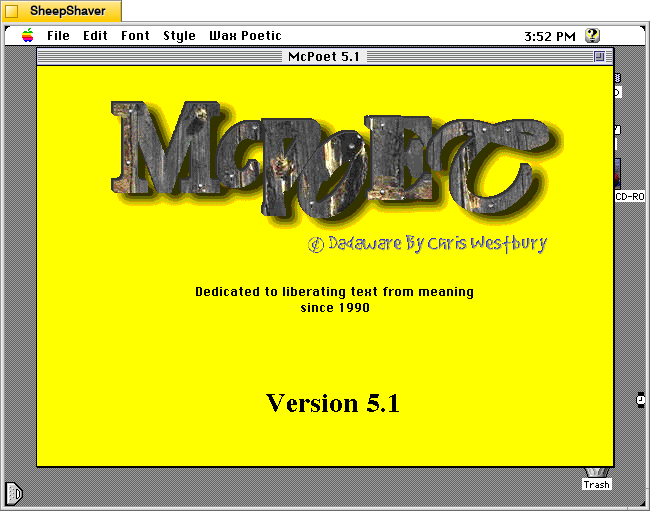The image size is (650, 511).
Task: Click the Help balloon icon in menu bar
Action: [x=592, y=36]
